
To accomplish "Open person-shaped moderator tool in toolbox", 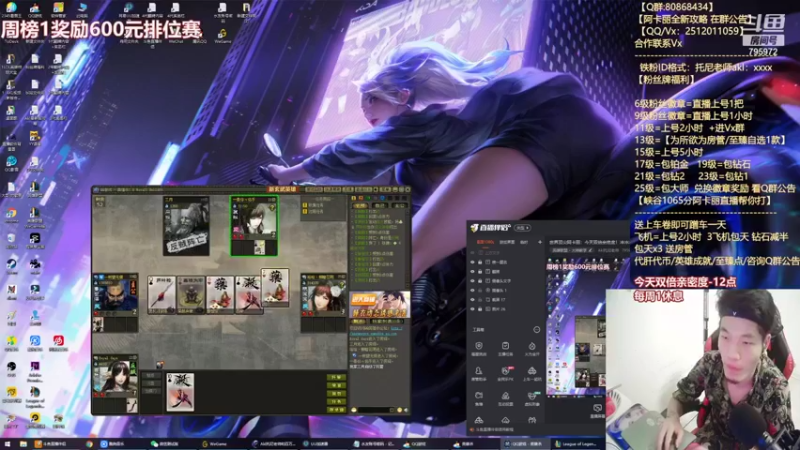I will pyautogui.click(x=479, y=373).
